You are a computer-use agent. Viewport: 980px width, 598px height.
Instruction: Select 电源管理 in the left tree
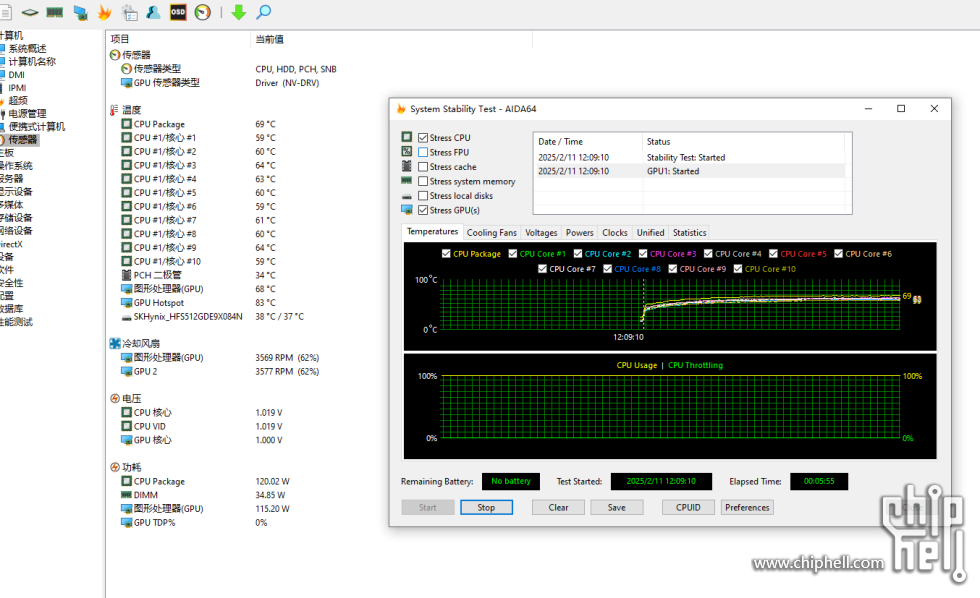pyautogui.click(x=27, y=114)
